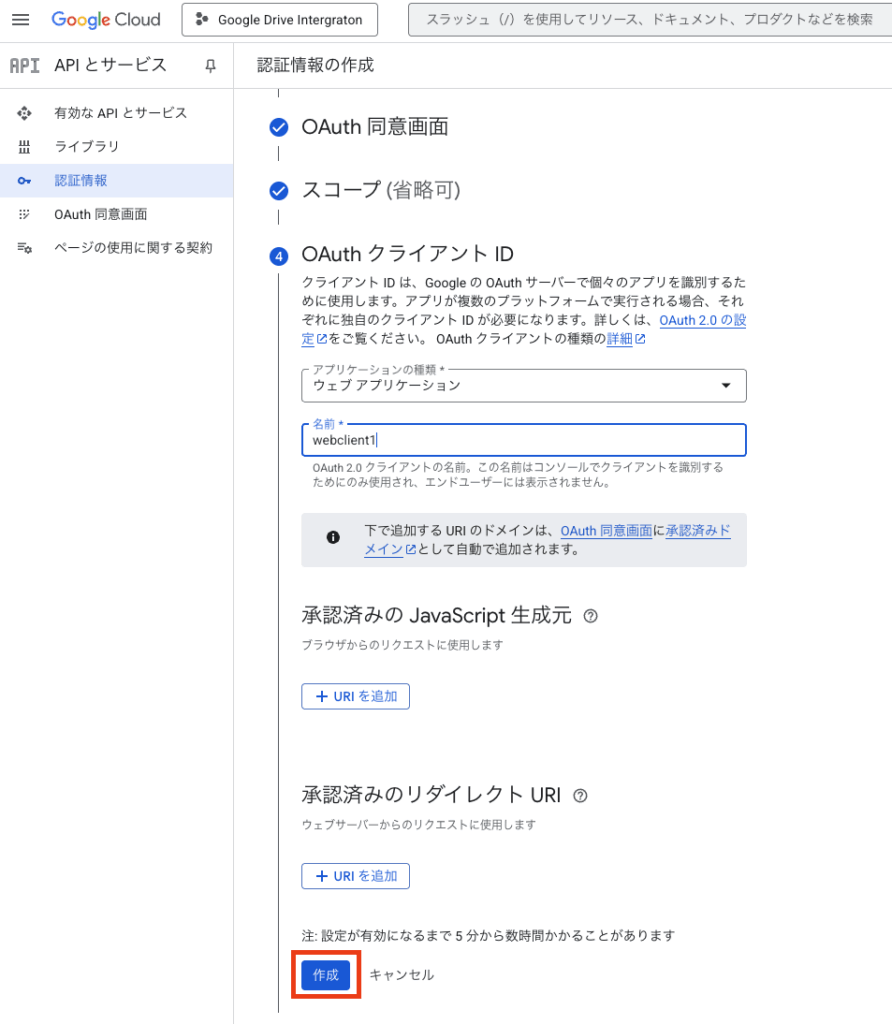Add URI under 承認済みの JavaScript 生成元
Image resolution: width=892 pixels, height=1024 pixels.
pyautogui.click(x=355, y=696)
